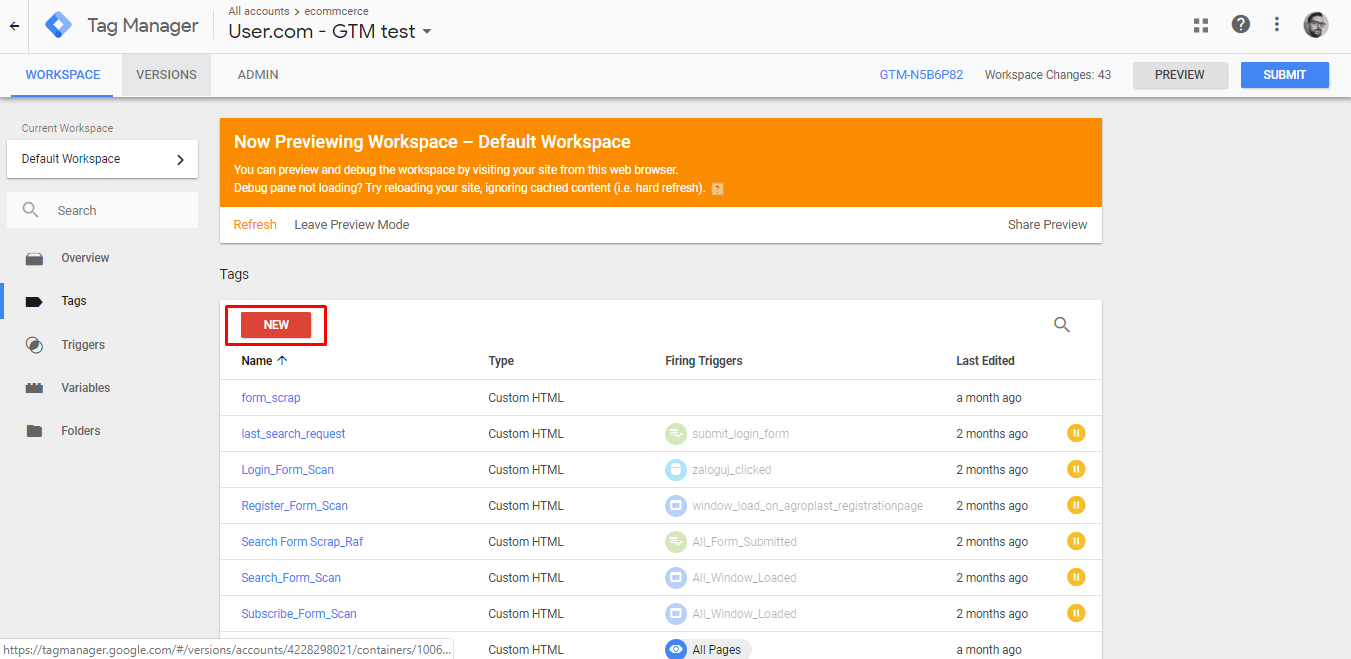Click the All_Form_Submitted trigger icon
The width and height of the screenshot is (1351, 659).
click(676, 542)
